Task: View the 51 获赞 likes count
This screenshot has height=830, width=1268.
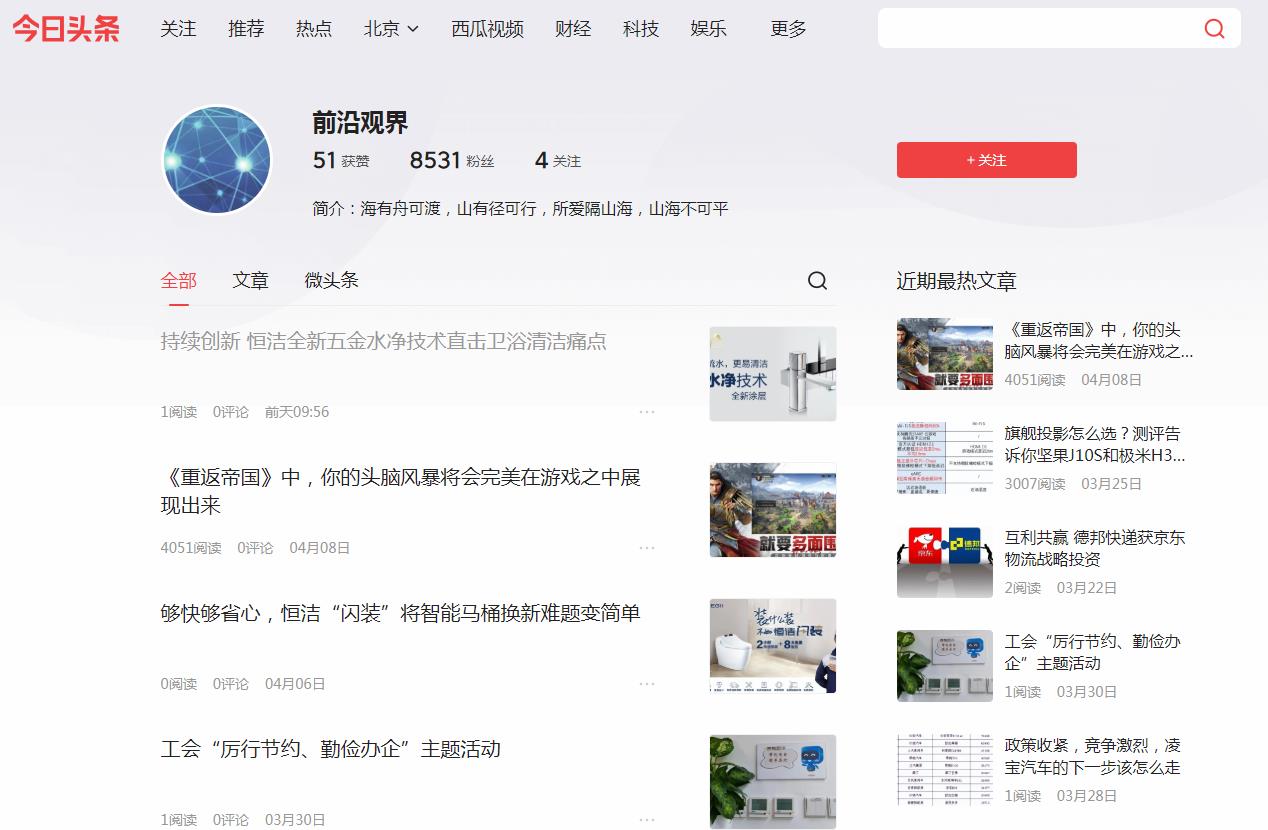Action: (x=341, y=160)
